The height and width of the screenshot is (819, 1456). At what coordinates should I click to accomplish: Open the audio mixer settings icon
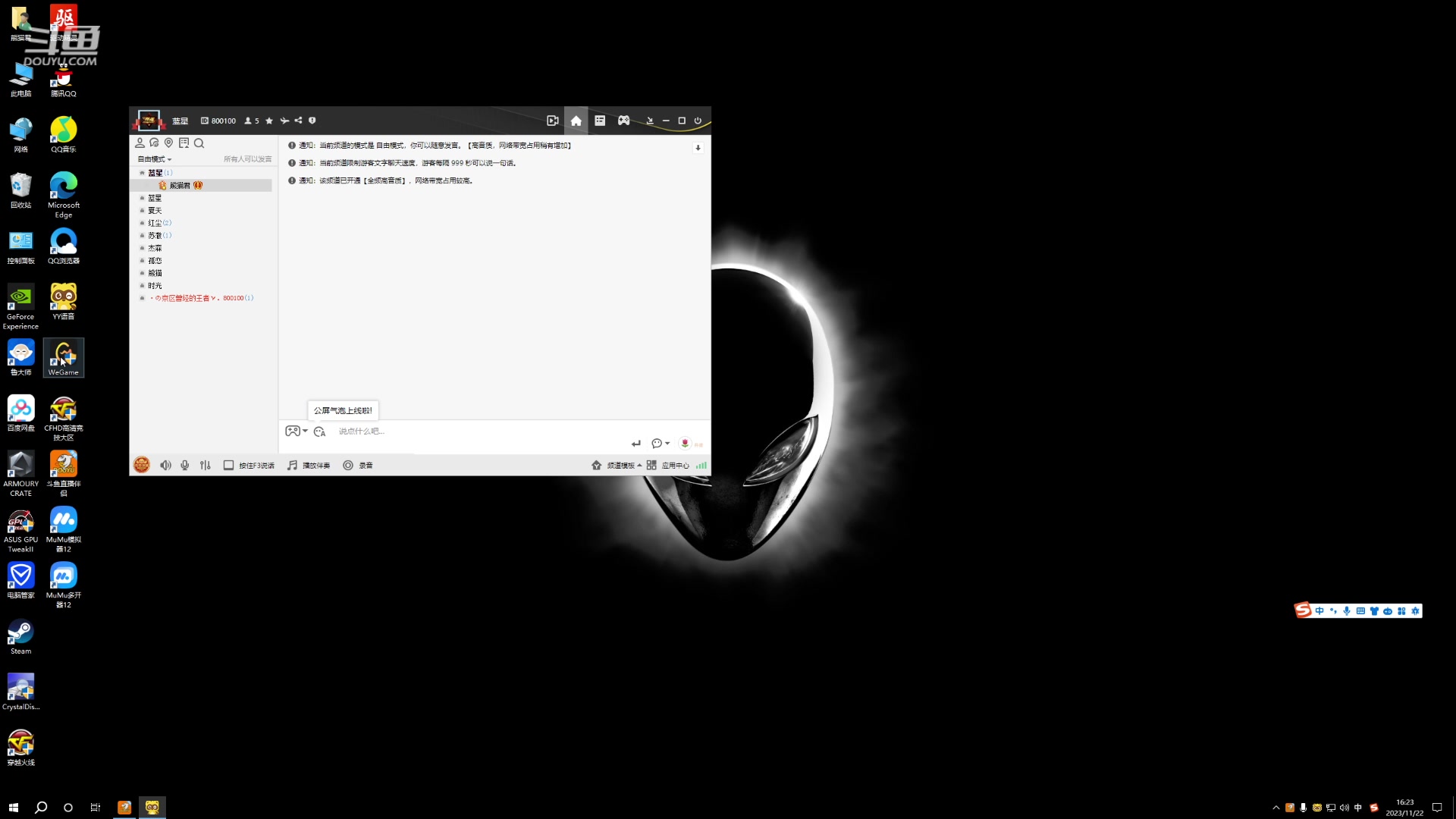click(x=206, y=465)
